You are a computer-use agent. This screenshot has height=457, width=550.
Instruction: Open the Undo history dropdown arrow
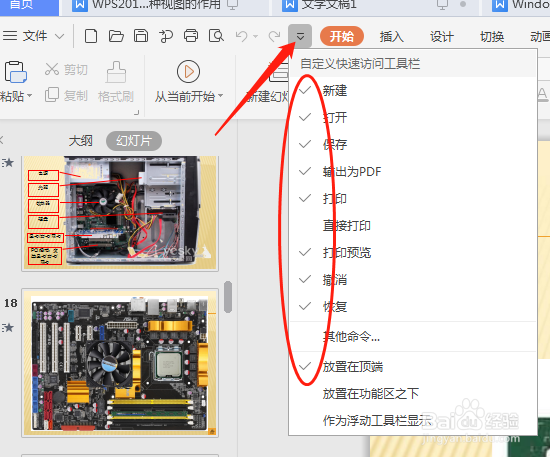[x=255, y=36]
